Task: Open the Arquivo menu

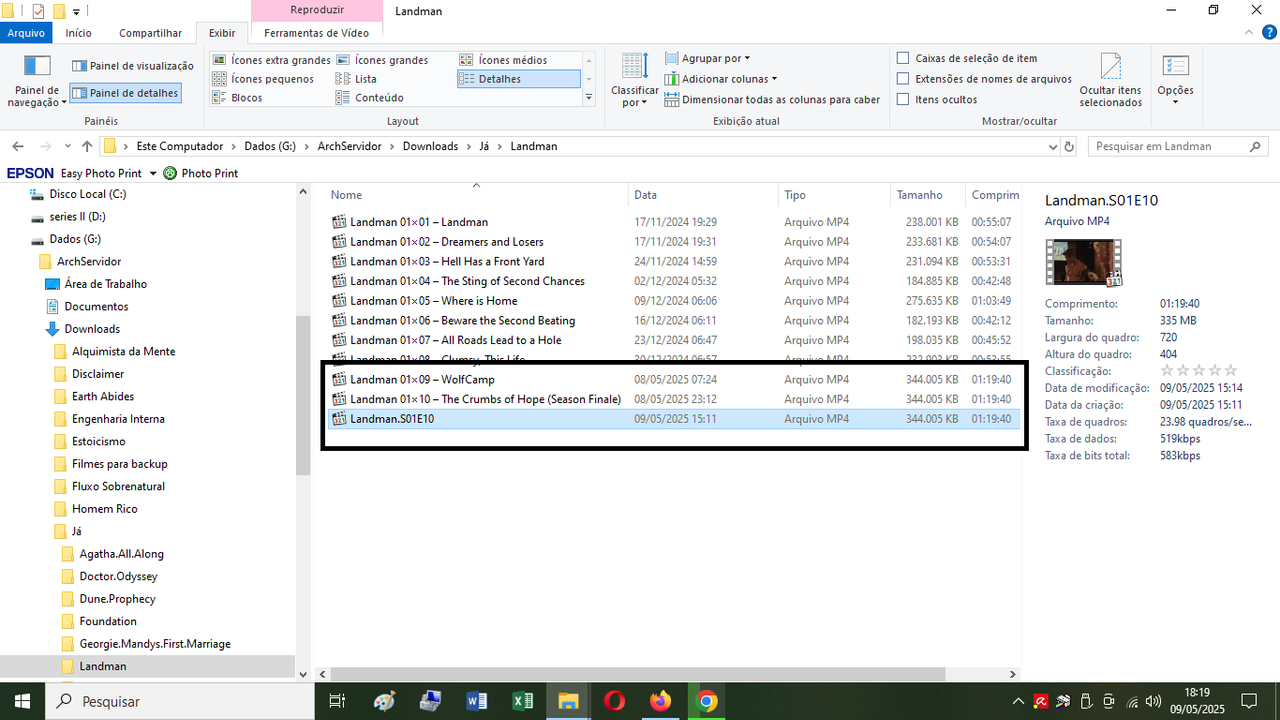Action: [26, 33]
